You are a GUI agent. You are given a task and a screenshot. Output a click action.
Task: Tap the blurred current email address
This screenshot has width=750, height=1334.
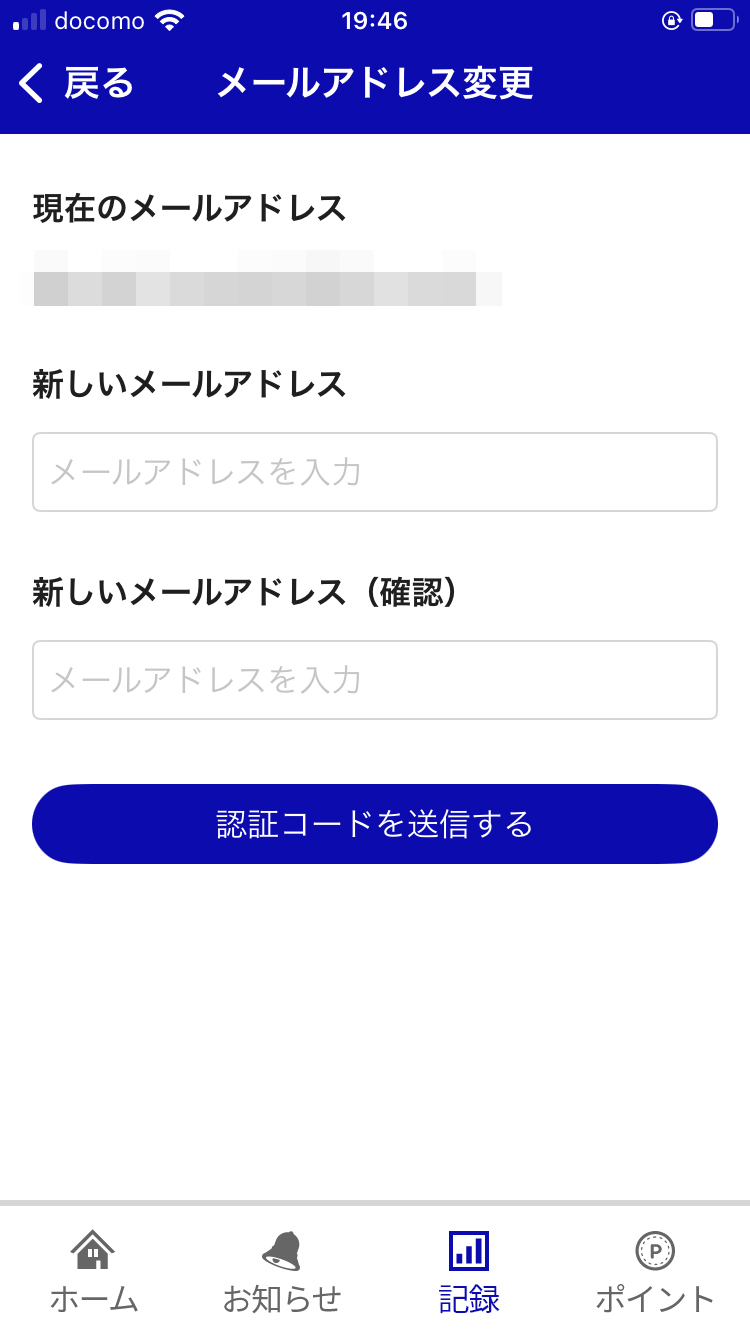260,280
